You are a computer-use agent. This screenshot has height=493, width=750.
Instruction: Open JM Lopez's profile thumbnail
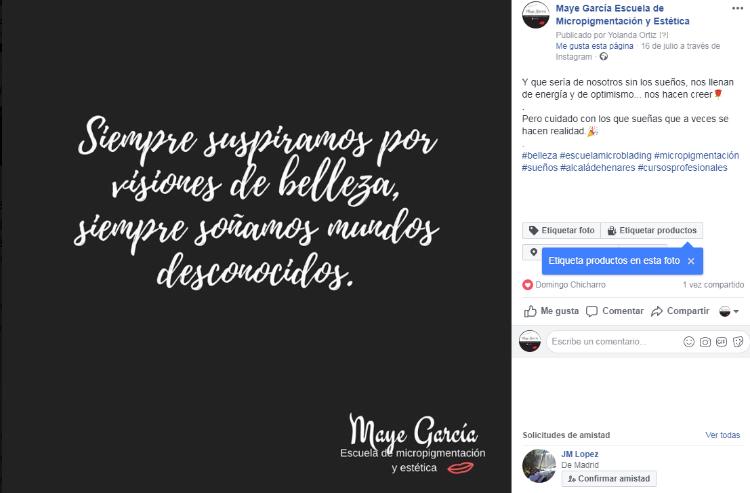tap(539, 466)
